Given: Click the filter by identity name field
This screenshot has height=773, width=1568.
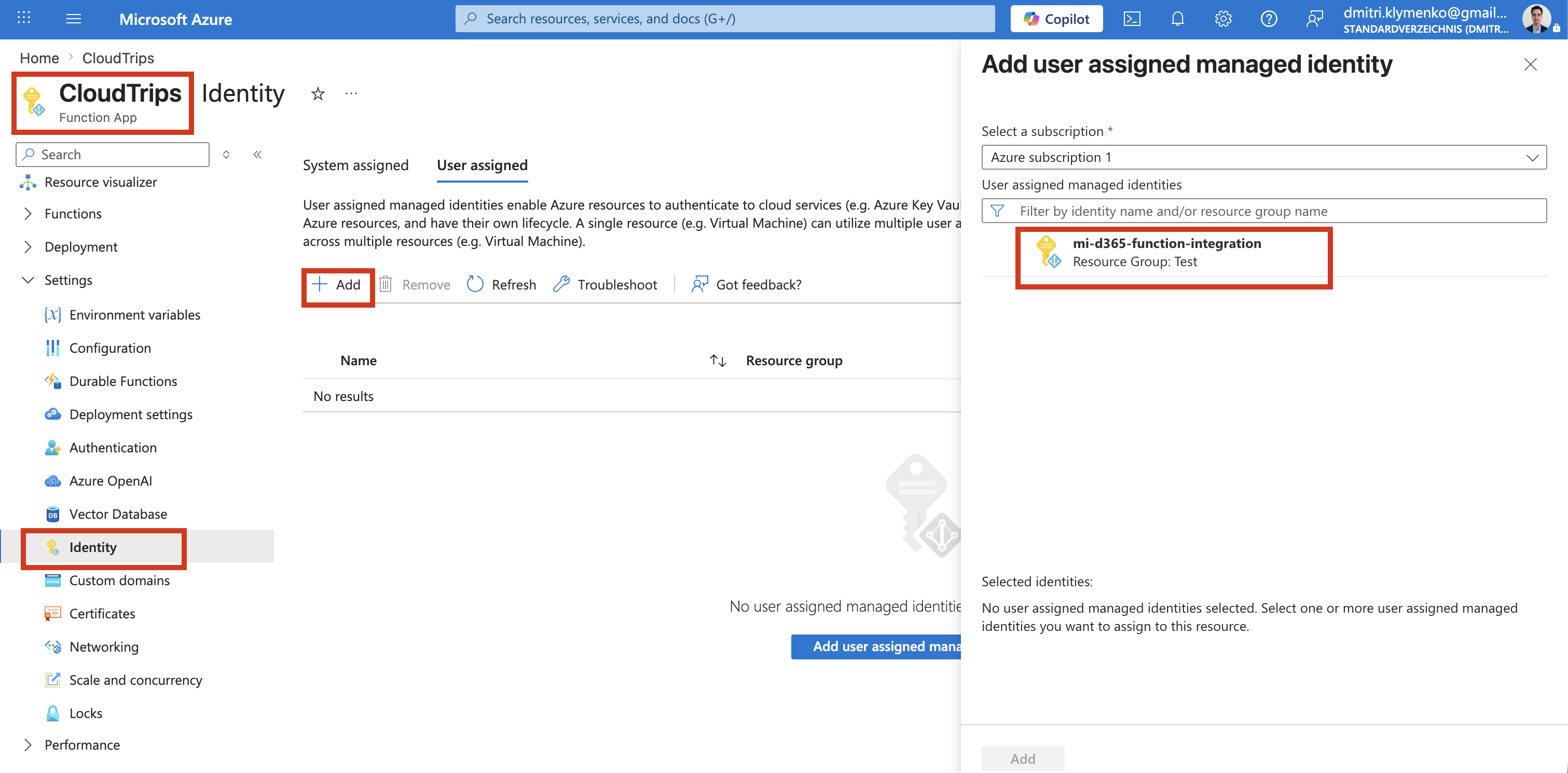Looking at the screenshot, I should pyautogui.click(x=1263, y=211).
